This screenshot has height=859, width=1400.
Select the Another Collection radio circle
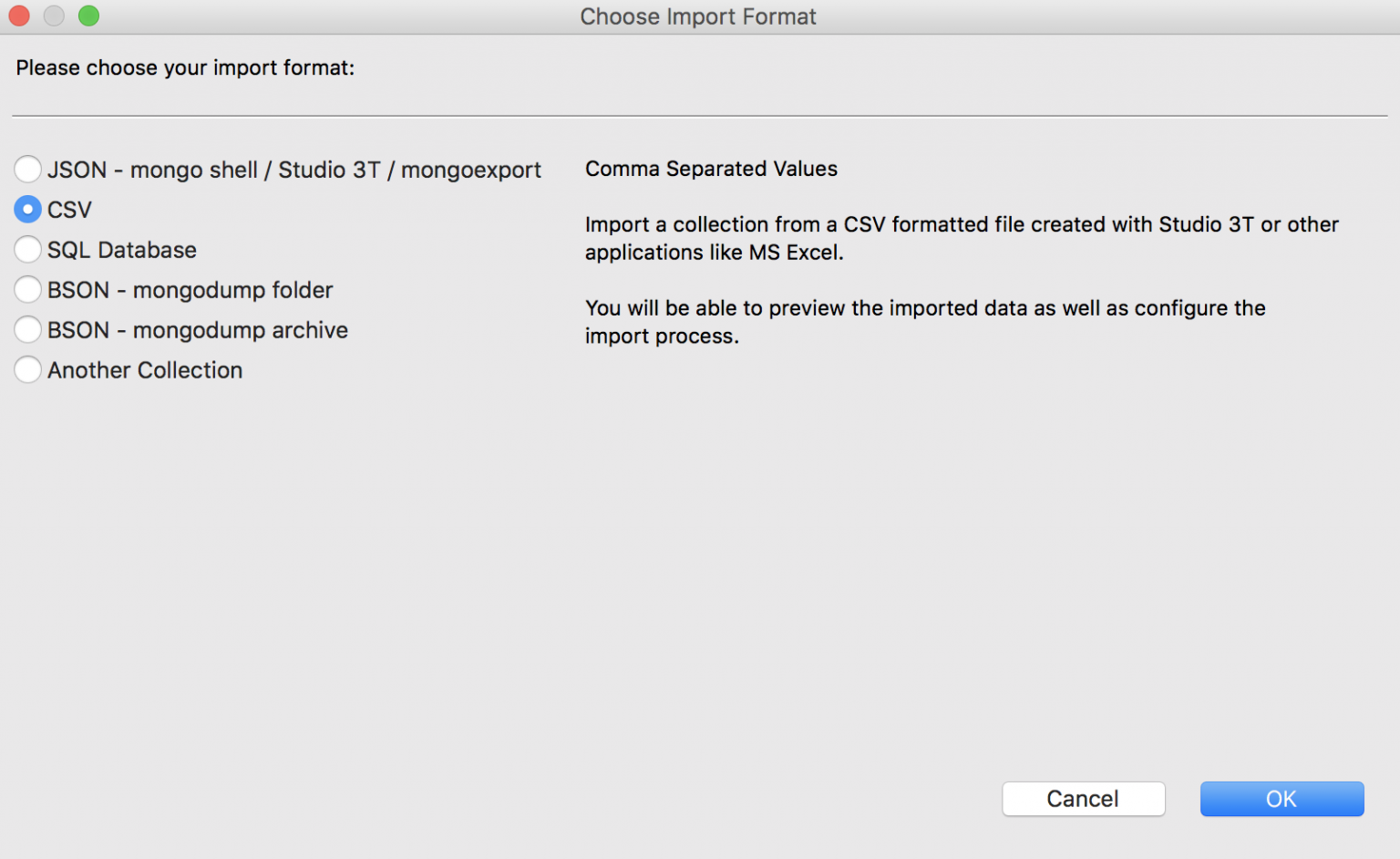(x=27, y=369)
